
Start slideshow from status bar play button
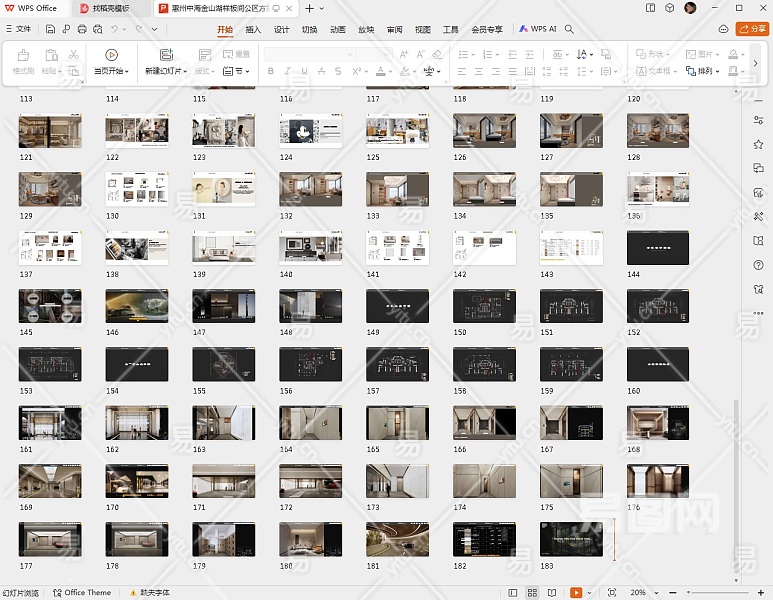[x=576, y=593]
